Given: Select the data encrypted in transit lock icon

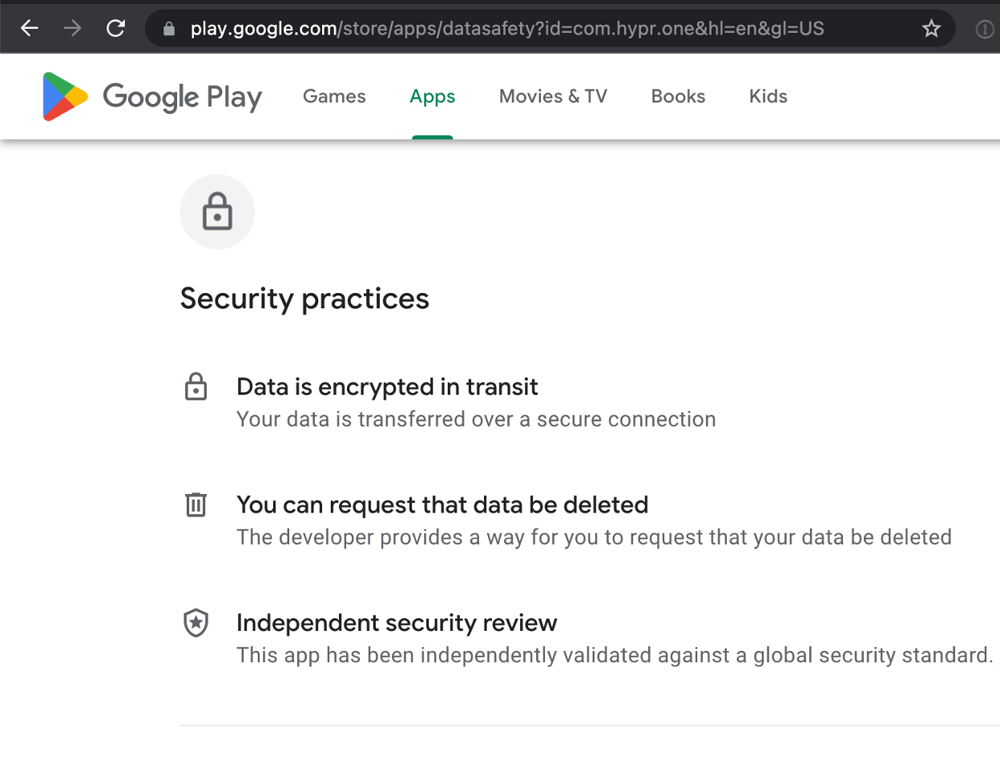Looking at the screenshot, I should pos(196,387).
